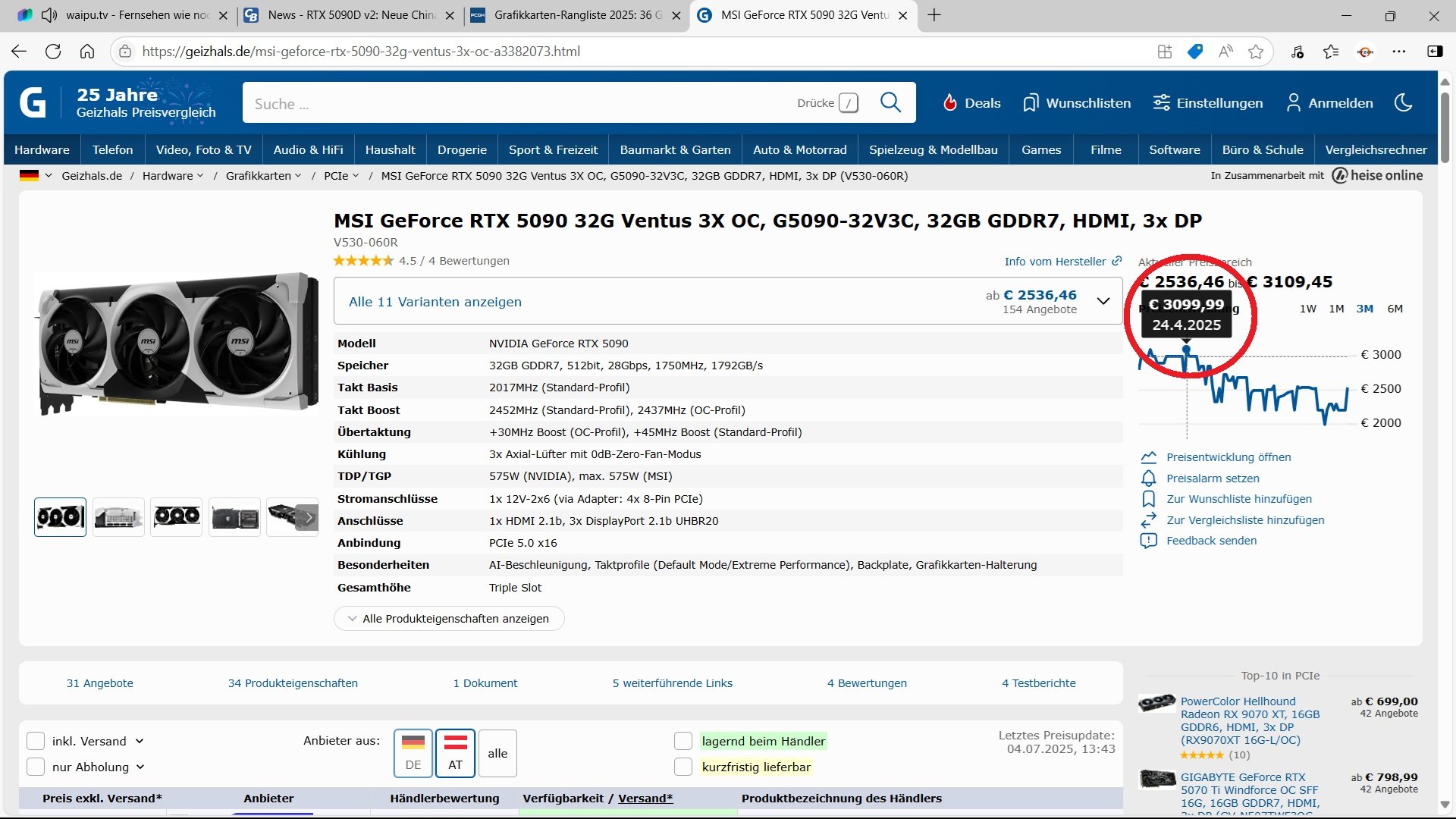Select AT vendor country button

455,753
